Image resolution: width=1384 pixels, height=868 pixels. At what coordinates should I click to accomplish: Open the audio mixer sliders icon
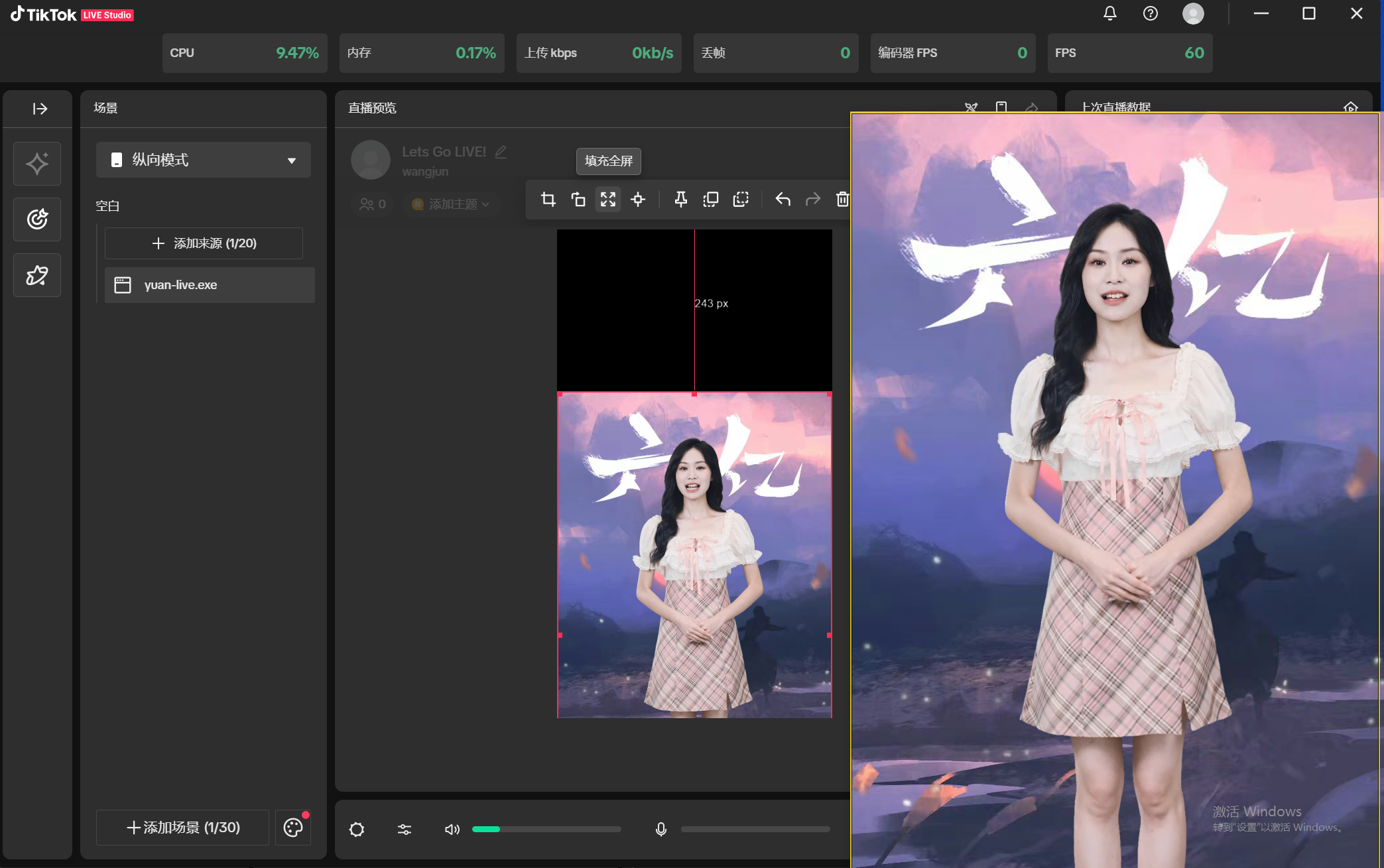(405, 830)
